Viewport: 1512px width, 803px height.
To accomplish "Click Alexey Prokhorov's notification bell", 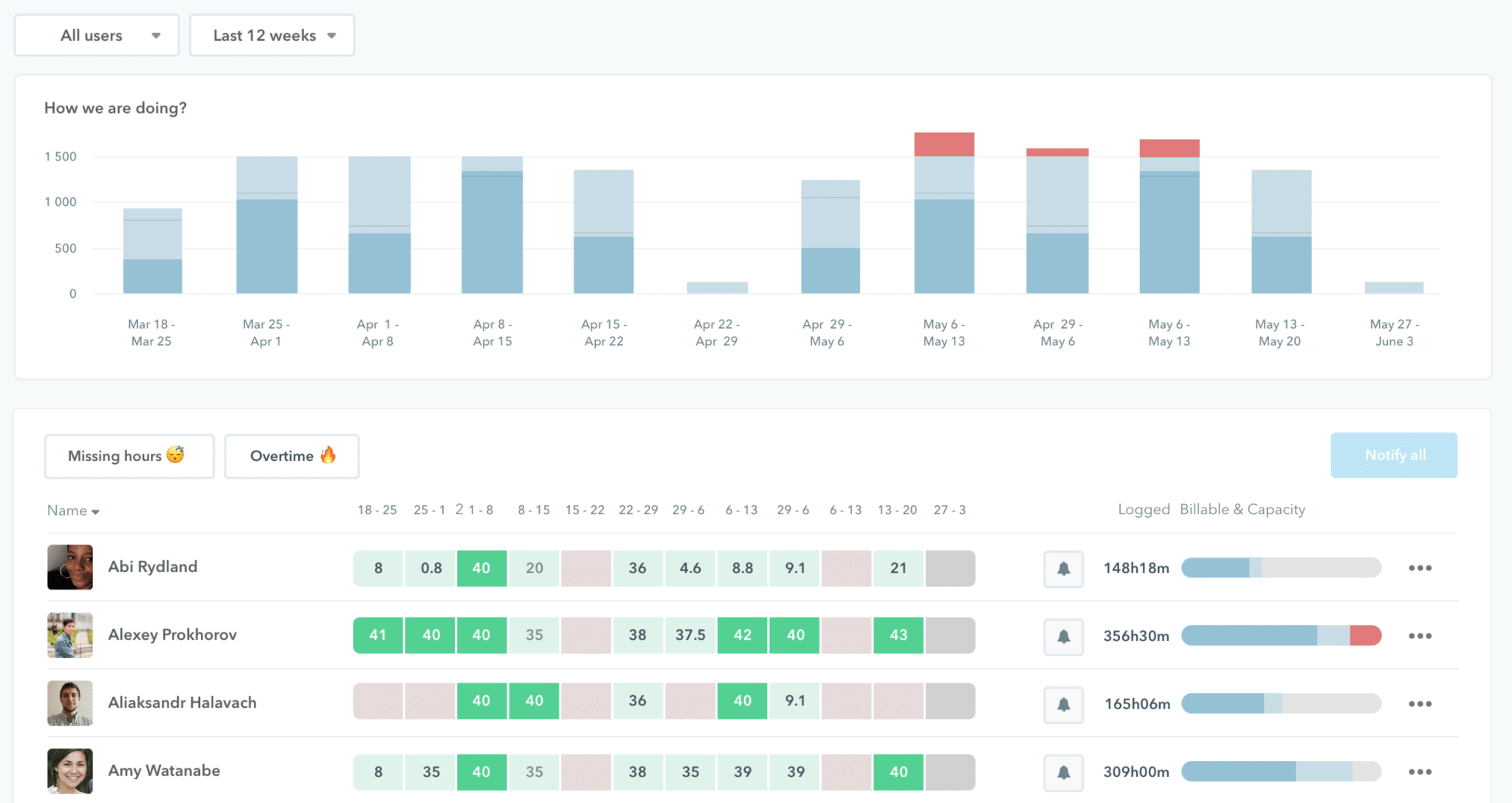I will (1063, 636).
